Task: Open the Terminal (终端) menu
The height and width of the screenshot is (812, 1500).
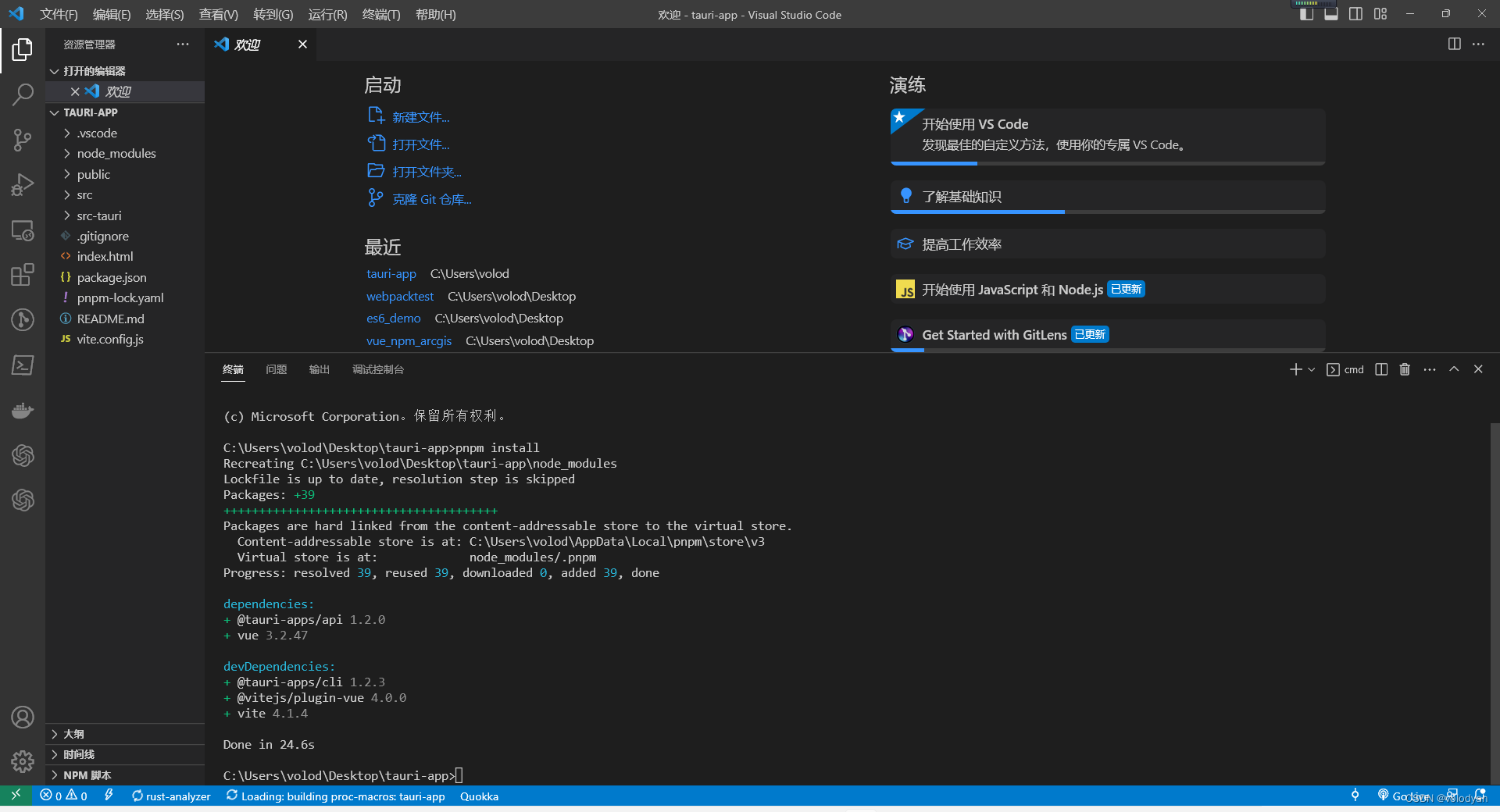Action: [x=381, y=14]
